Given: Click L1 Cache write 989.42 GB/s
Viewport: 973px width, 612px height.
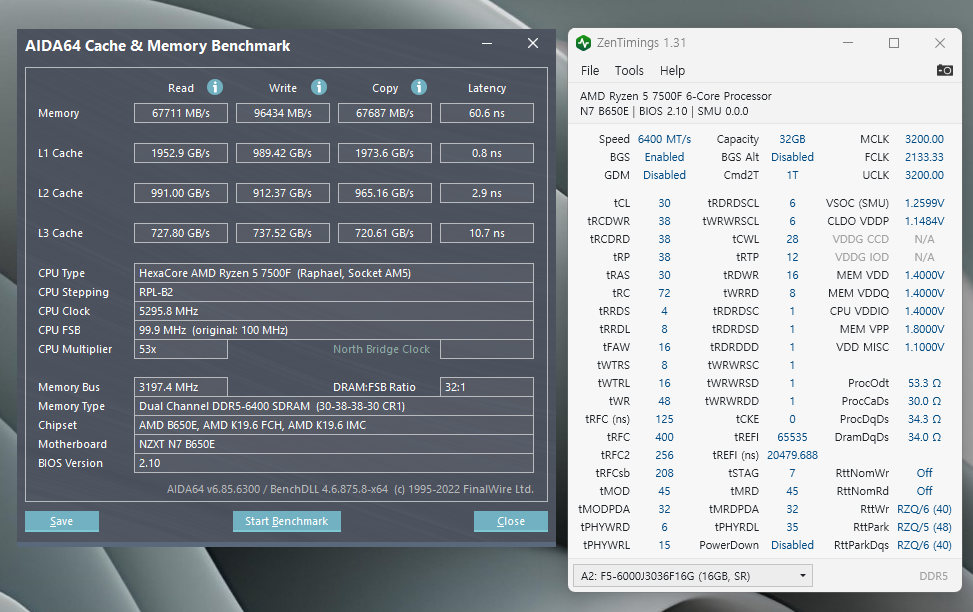Looking at the screenshot, I should click(x=282, y=153).
